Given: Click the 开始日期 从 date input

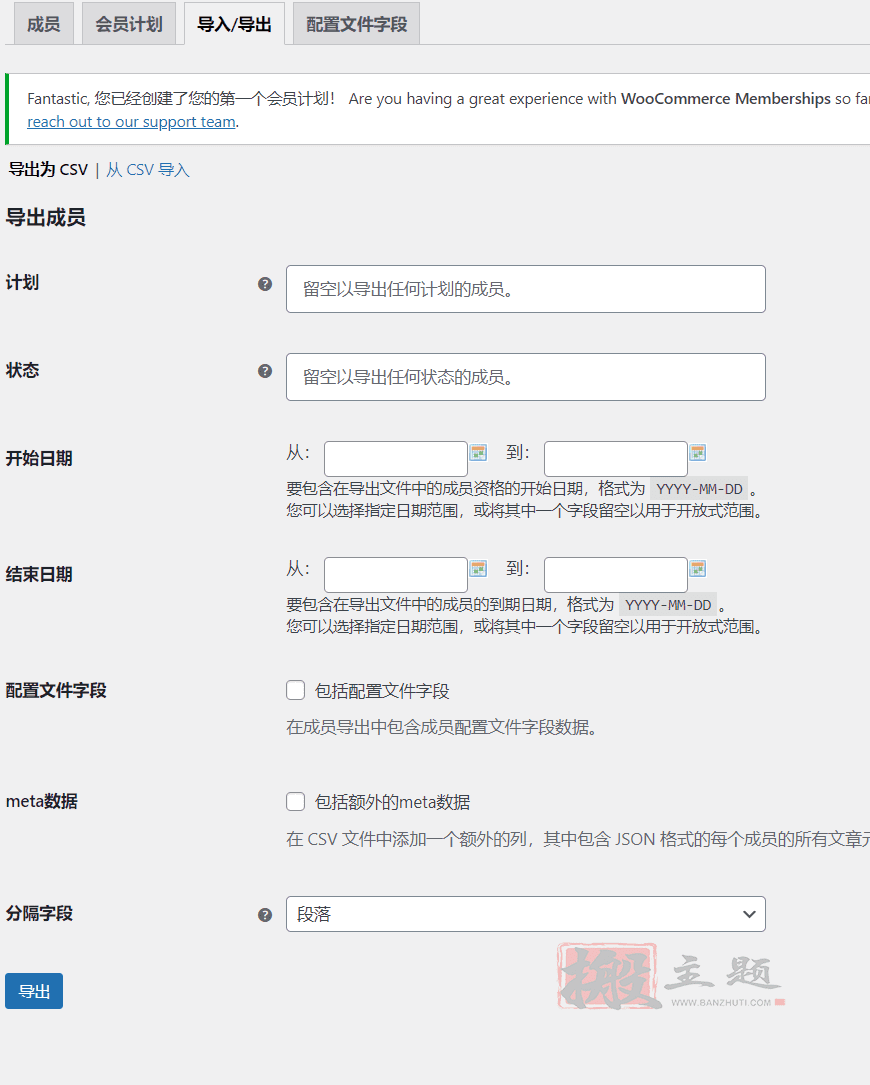Looking at the screenshot, I should (396, 458).
